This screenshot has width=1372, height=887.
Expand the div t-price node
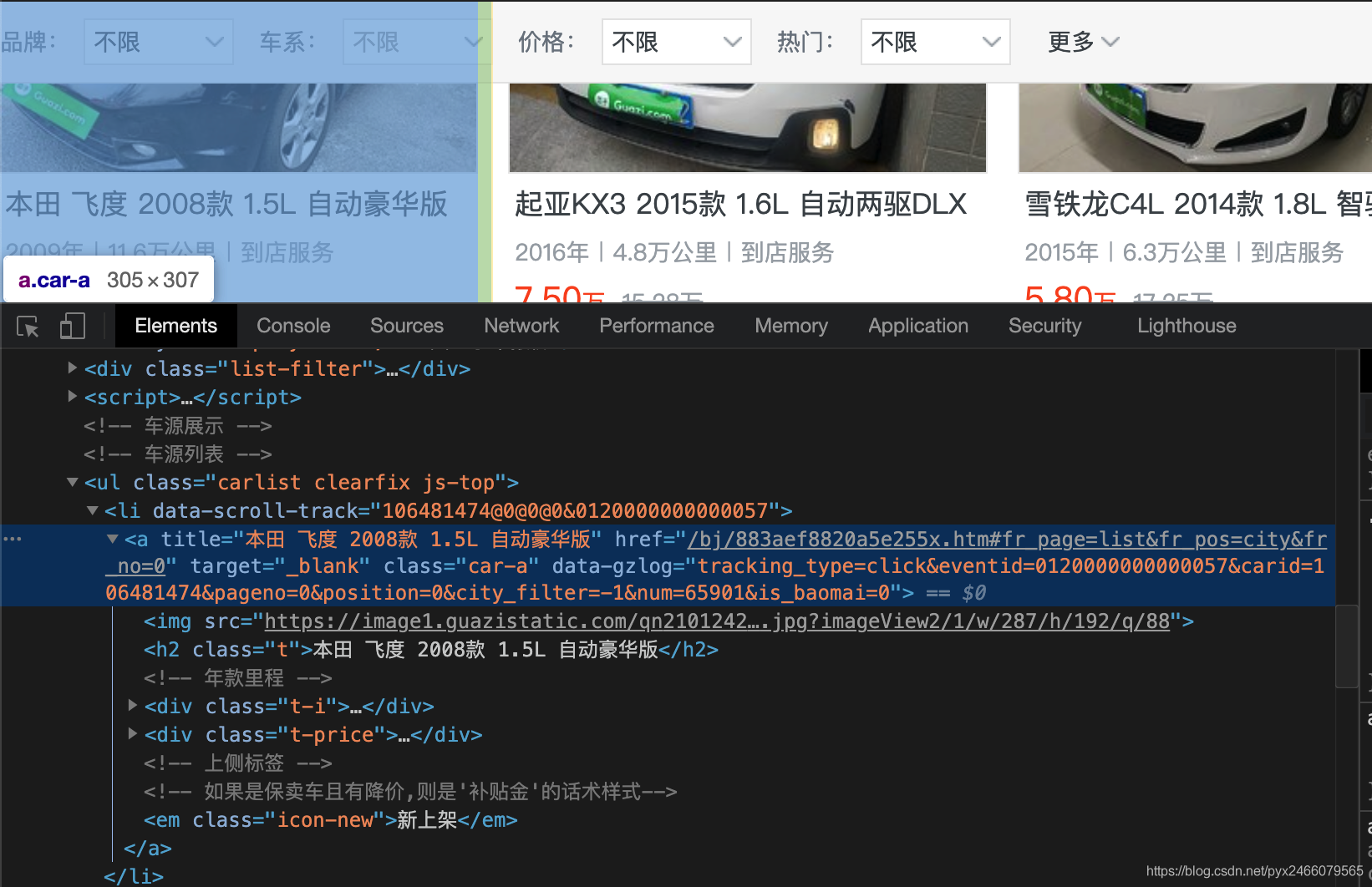133,734
